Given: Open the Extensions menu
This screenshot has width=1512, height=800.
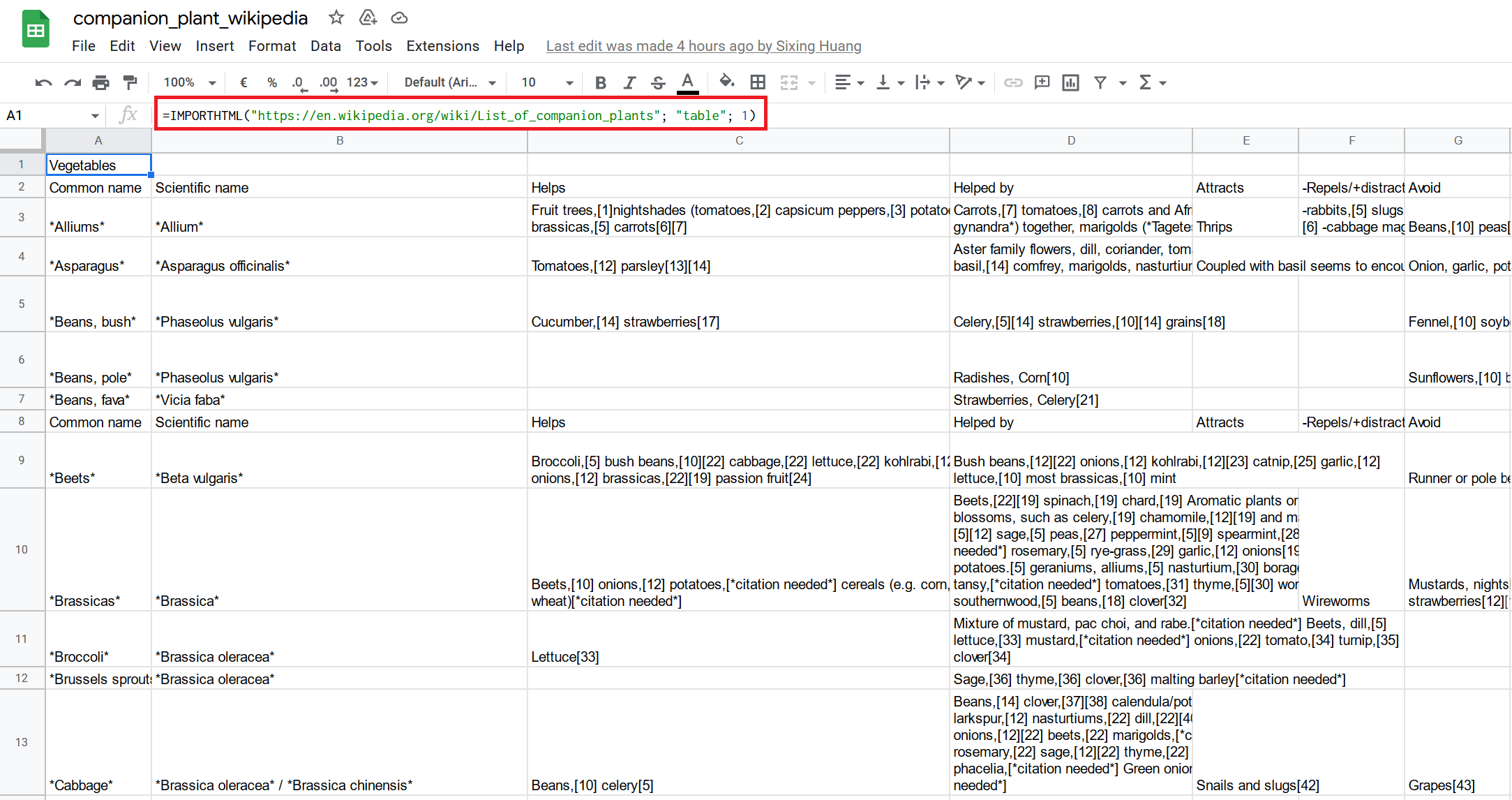Looking at the screenshot, I should (442, 46).
